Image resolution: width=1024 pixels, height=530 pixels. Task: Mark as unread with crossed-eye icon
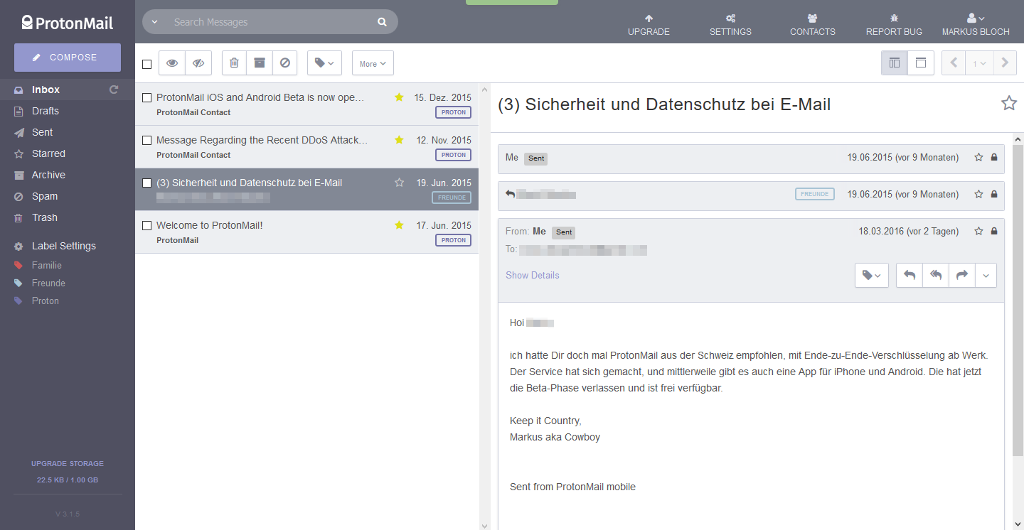[199, 63]
